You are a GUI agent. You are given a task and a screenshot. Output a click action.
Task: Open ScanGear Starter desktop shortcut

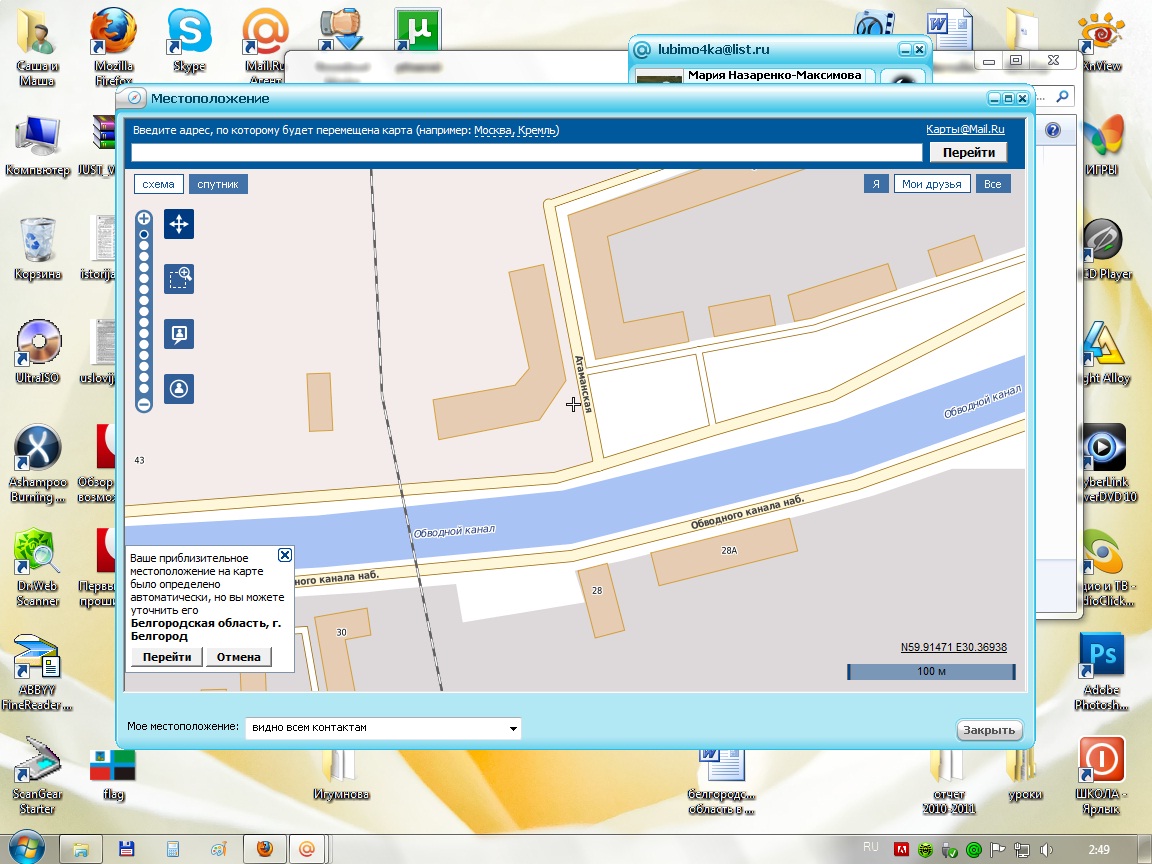[x=37, y=776]
